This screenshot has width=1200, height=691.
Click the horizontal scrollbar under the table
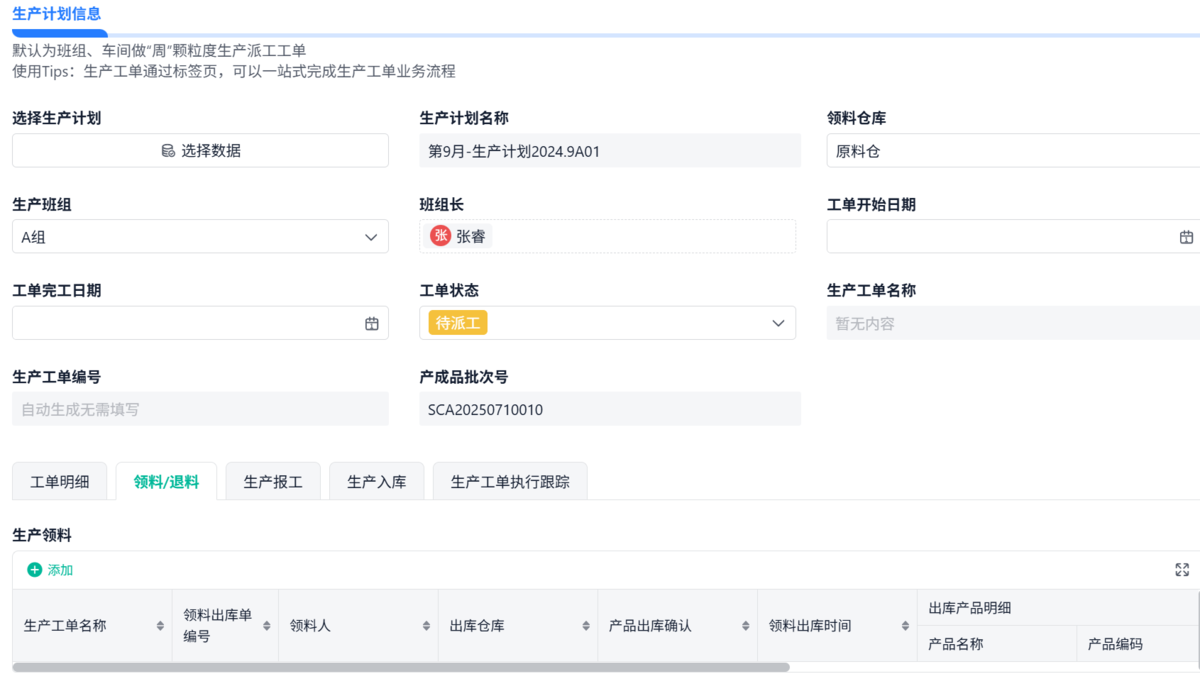point(400,667)
